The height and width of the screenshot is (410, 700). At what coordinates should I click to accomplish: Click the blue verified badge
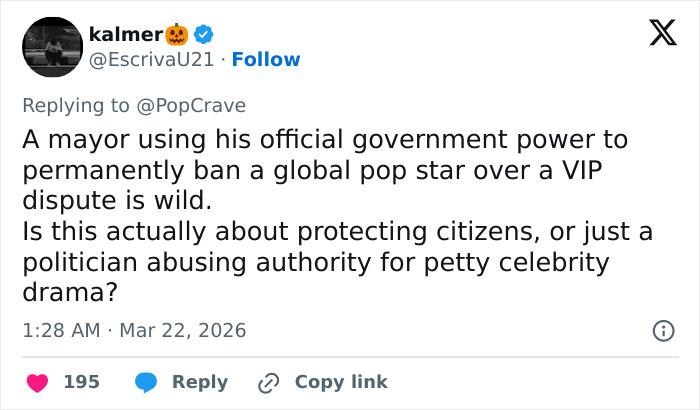pyautogui.click(x=203, y=34)
